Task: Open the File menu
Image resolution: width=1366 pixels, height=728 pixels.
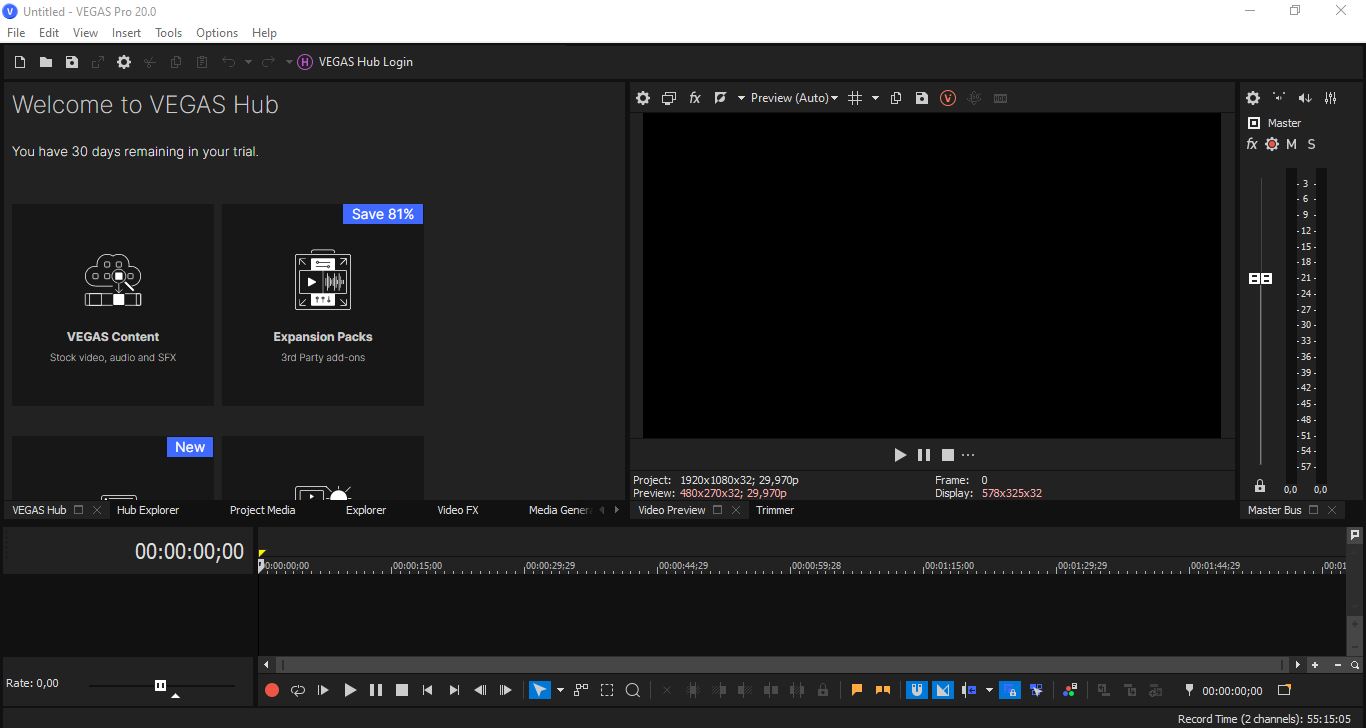Action: coord(16,32)
